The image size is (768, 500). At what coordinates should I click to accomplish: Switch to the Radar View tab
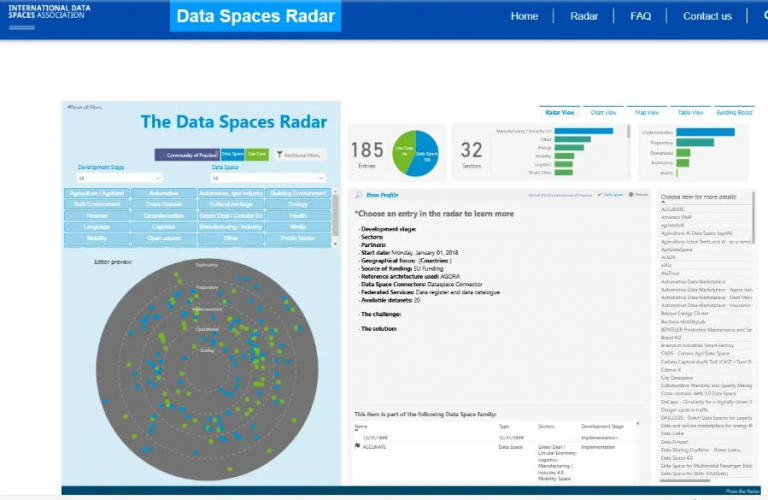[x=559, y=112]
